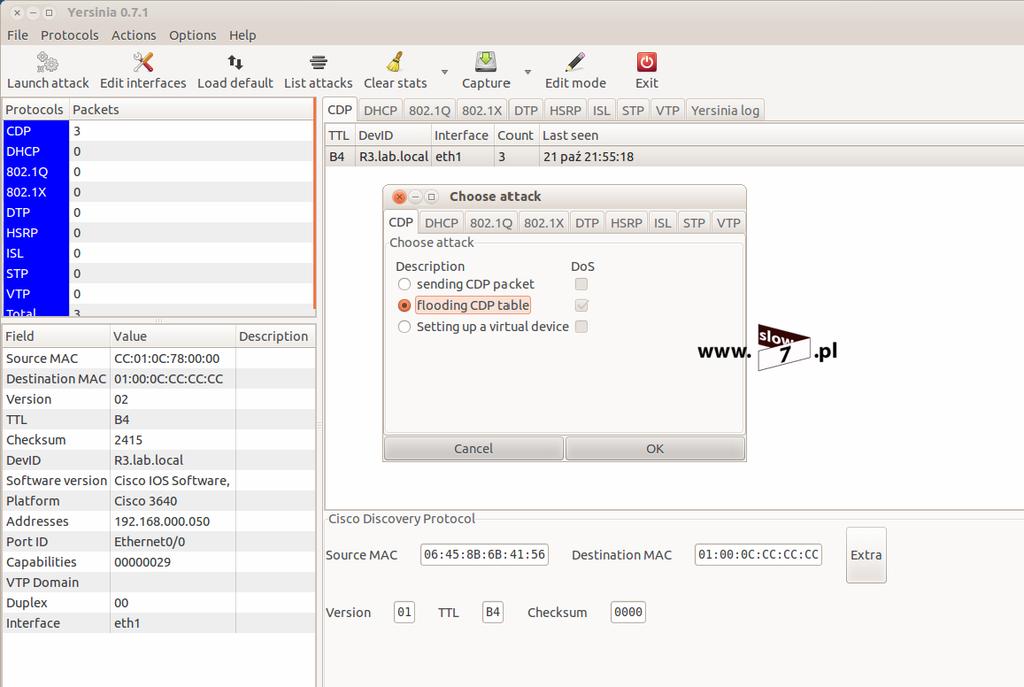Open the Protocols menu
Viewport: 1024px width, 687px height.
click(x=69, y=35)
